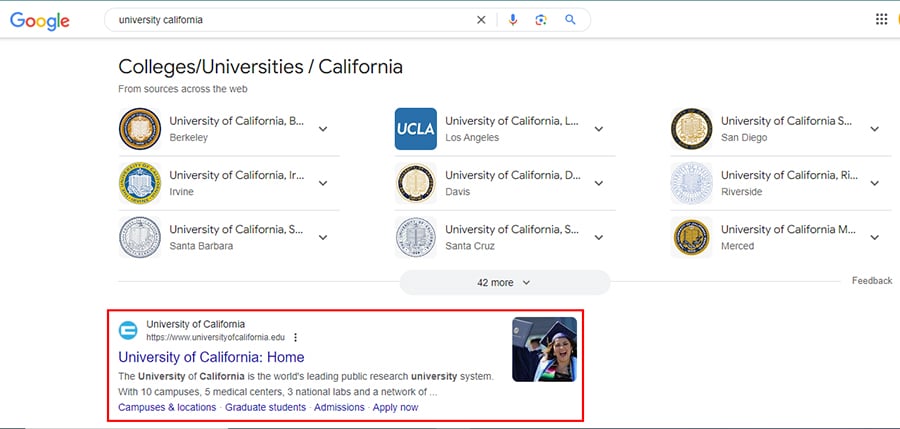The width and height of the screenshot is (900, 429).
Task: Click the UC Berkeley seal logo
Action: click(x=140, y=129)
